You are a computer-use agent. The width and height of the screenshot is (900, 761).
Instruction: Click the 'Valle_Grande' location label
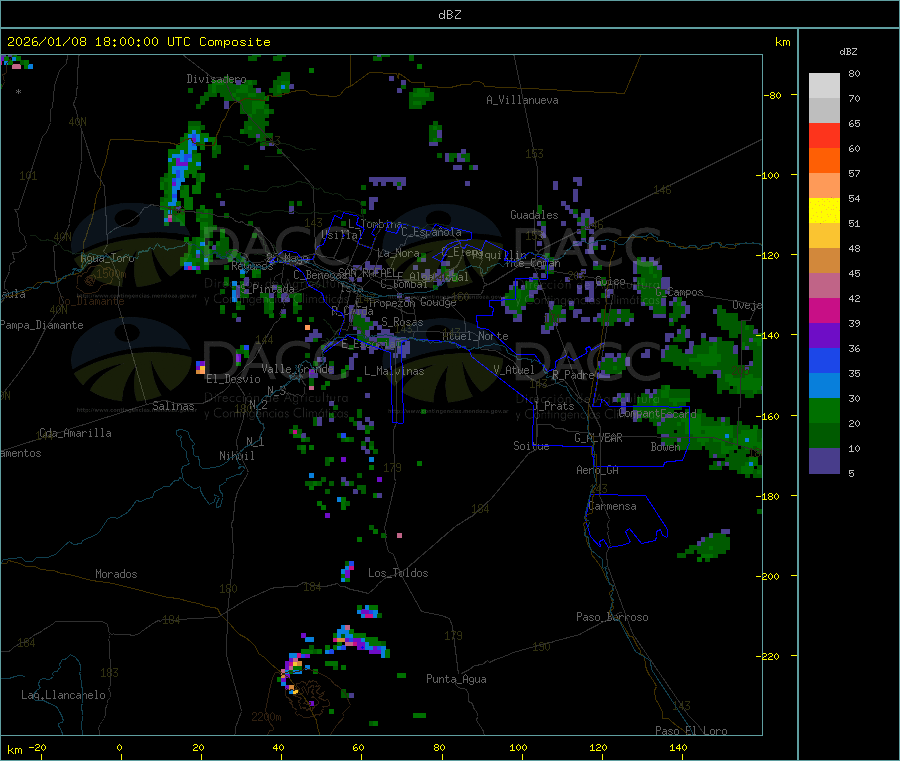point(297,368)
